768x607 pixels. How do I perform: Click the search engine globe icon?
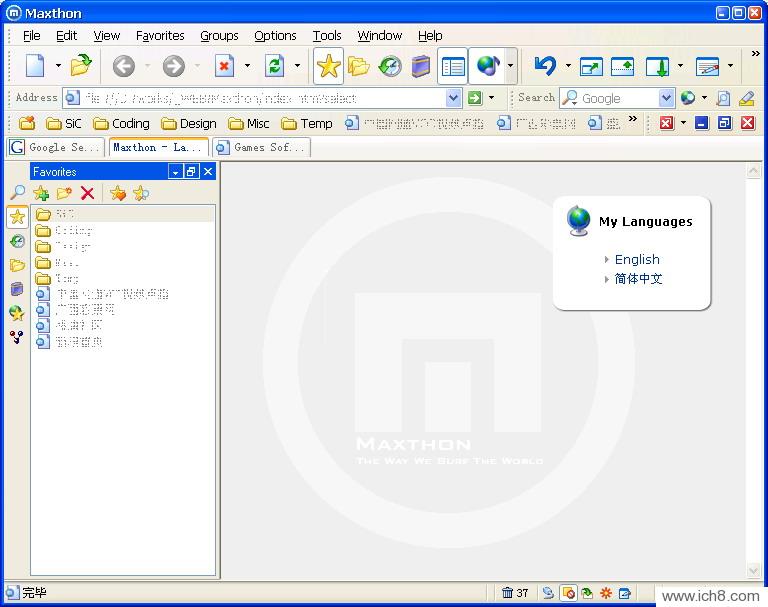(688, 98)
